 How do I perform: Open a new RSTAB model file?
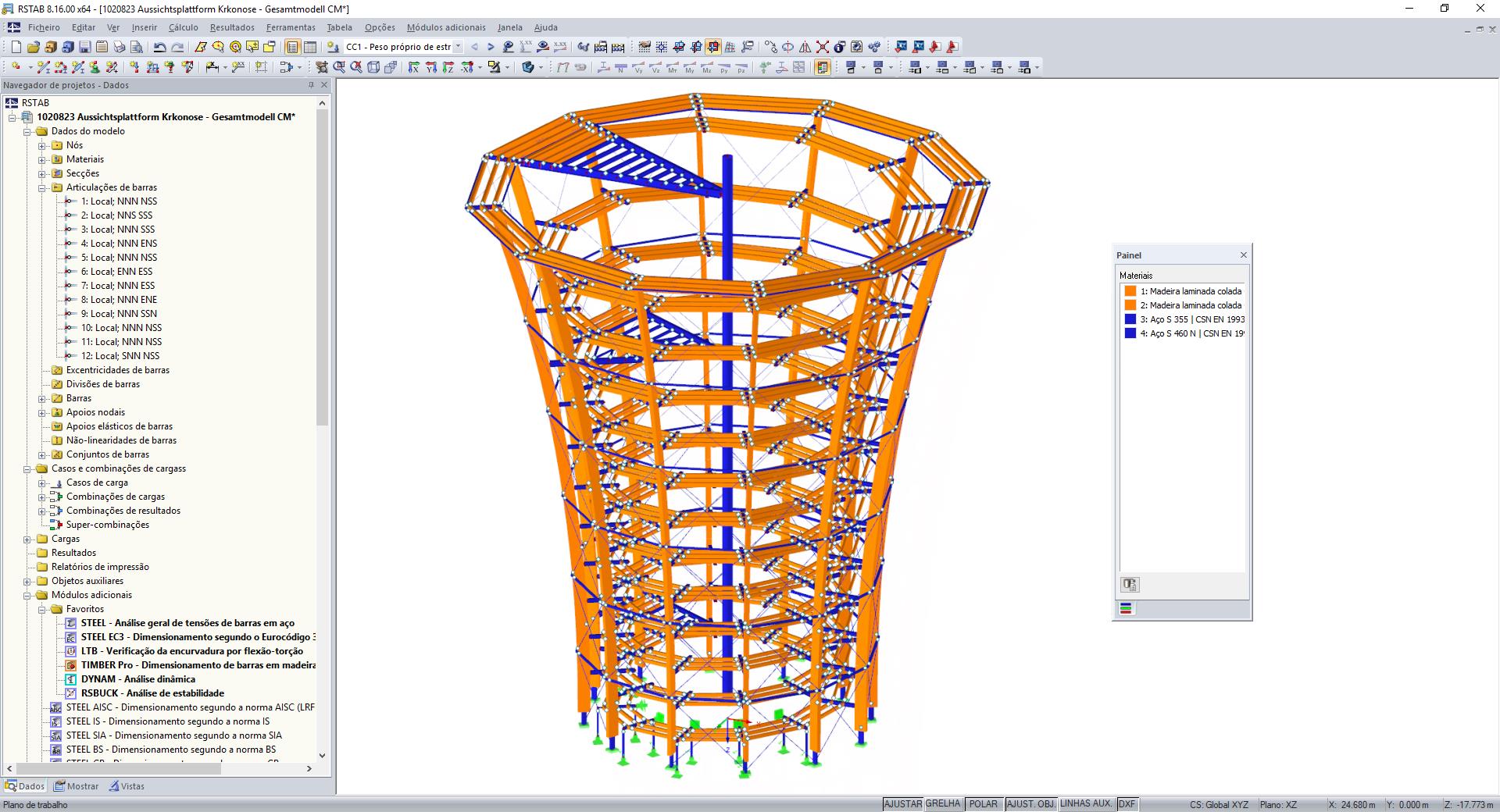tap(15, 46)
